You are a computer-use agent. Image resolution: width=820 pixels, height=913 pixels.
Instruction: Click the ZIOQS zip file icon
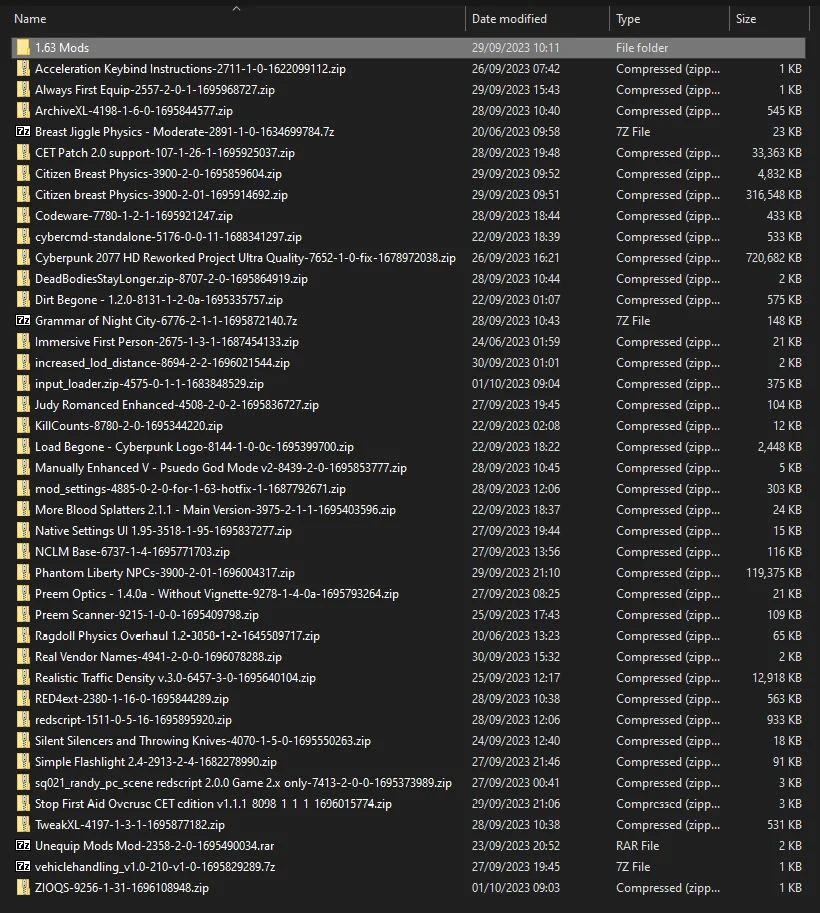pos(23,887)
